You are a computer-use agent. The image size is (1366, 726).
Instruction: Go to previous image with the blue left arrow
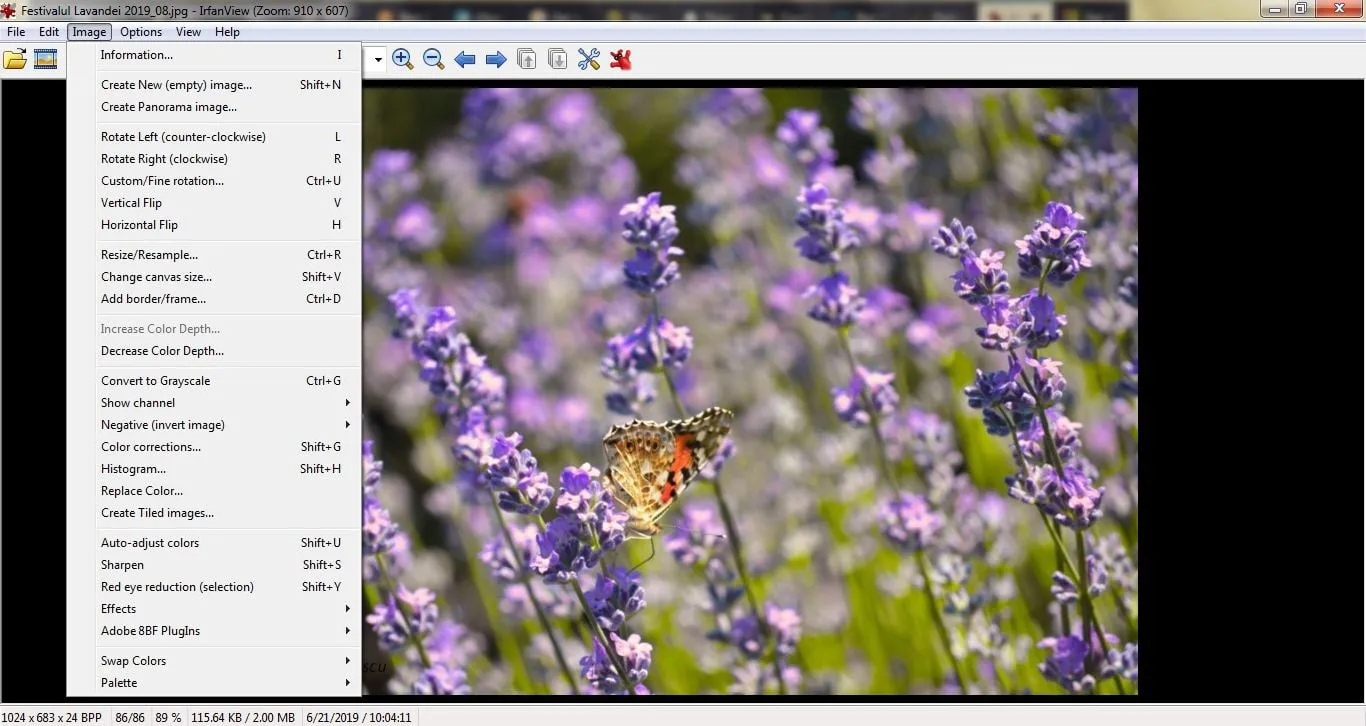(x=464, y=58)
